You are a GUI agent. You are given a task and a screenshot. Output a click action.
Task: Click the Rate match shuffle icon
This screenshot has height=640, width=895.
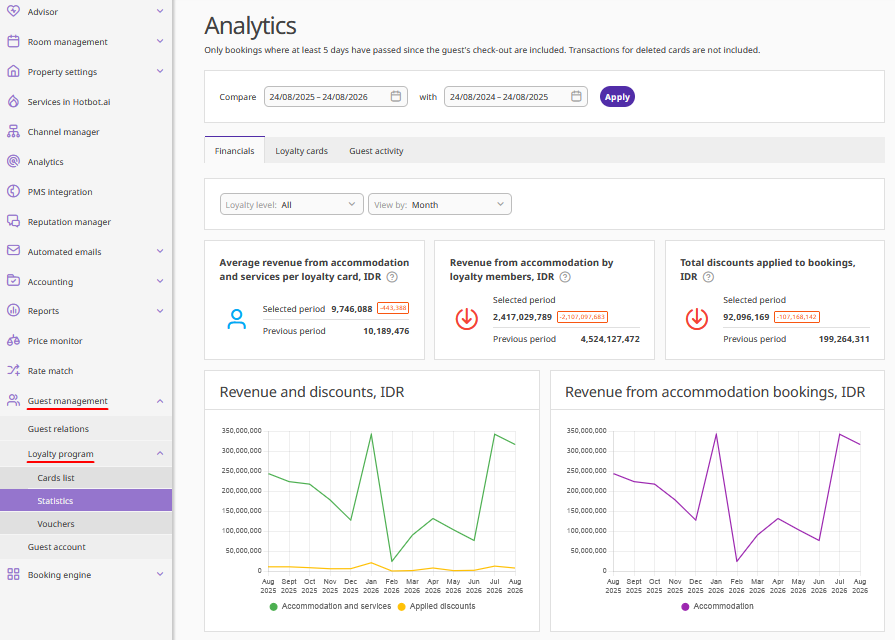[13, 371]
